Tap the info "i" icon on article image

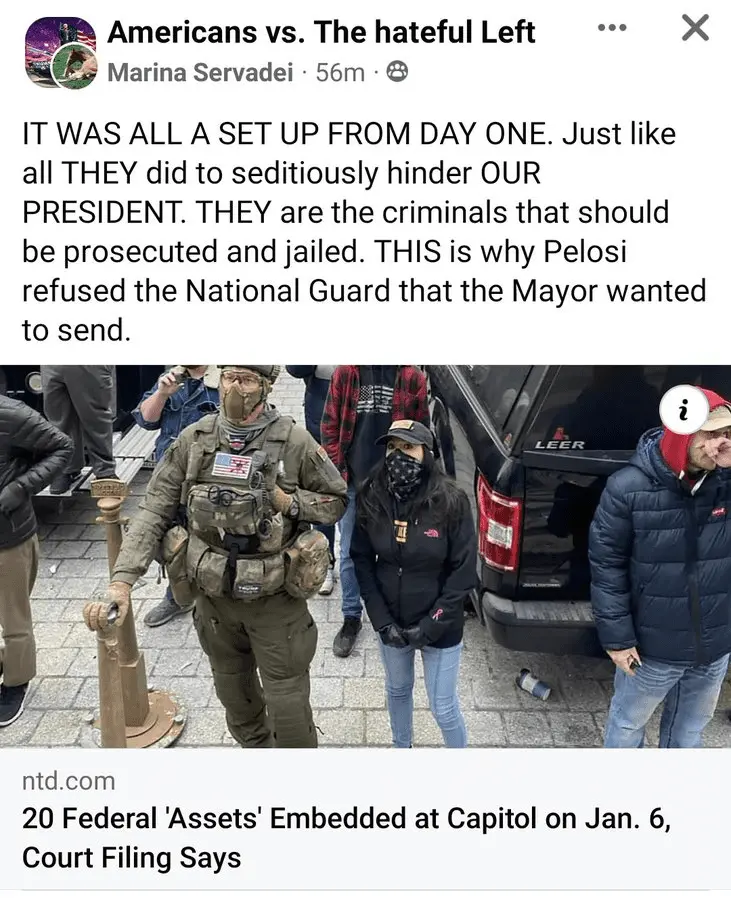click(x=683, y=409)
